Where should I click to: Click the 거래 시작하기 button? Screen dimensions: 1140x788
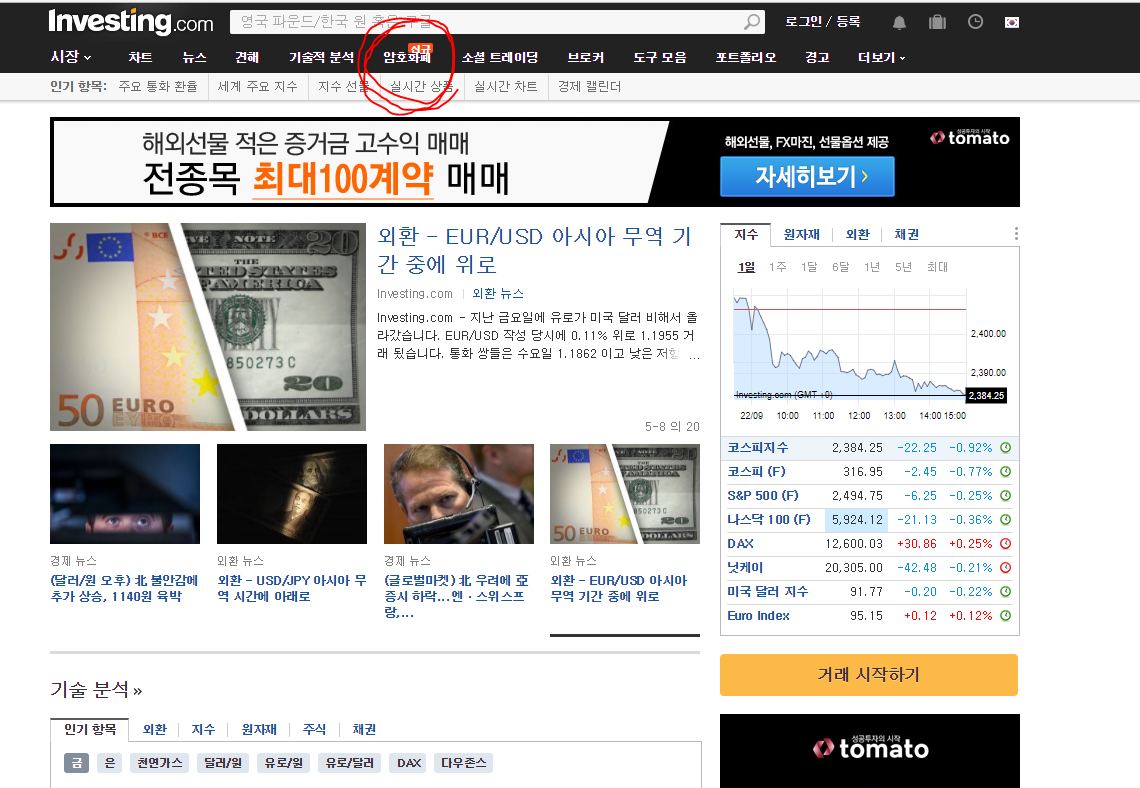(869, 675)
